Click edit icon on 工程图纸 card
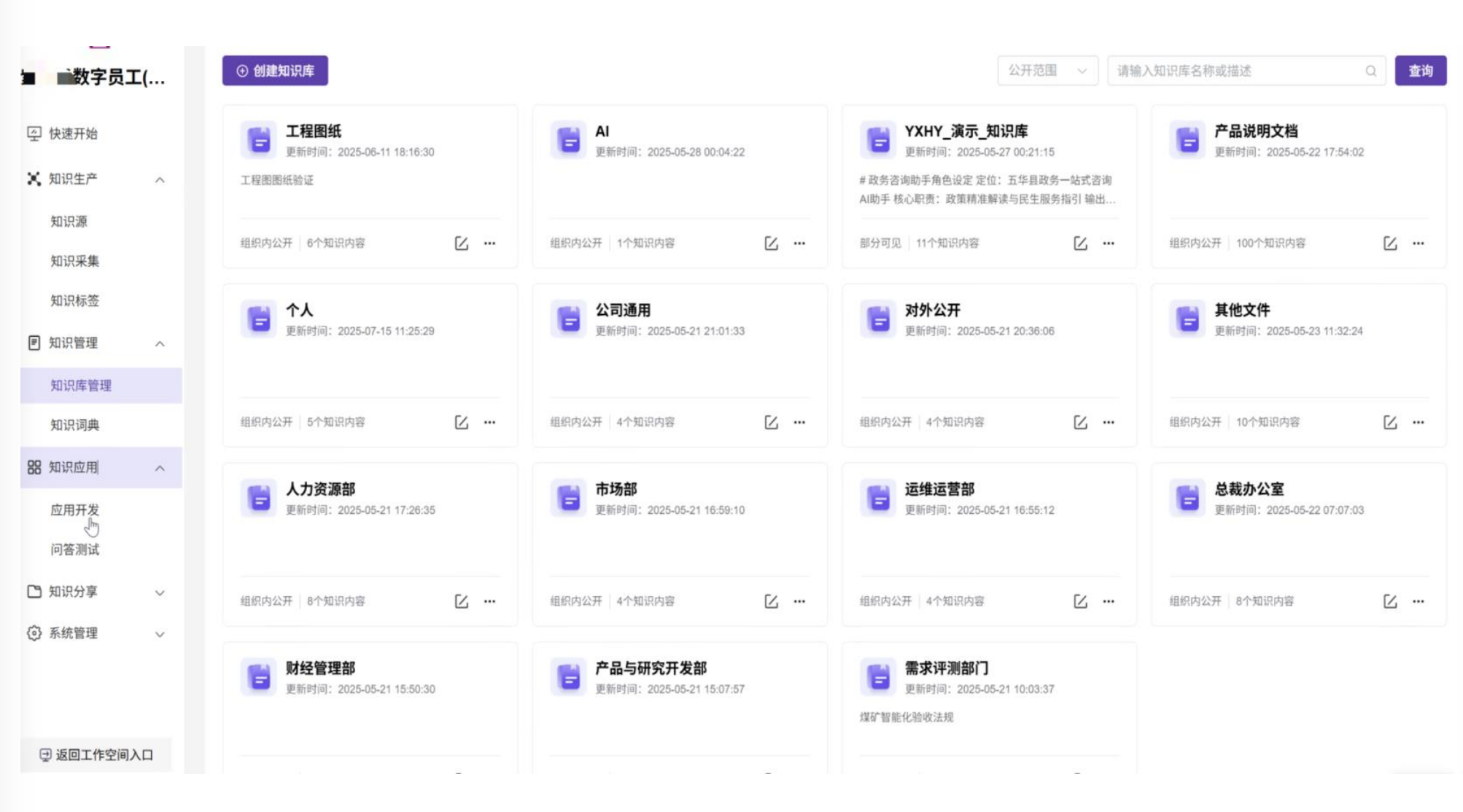Viewport: 1463px width, 812px height. [461, 243]
